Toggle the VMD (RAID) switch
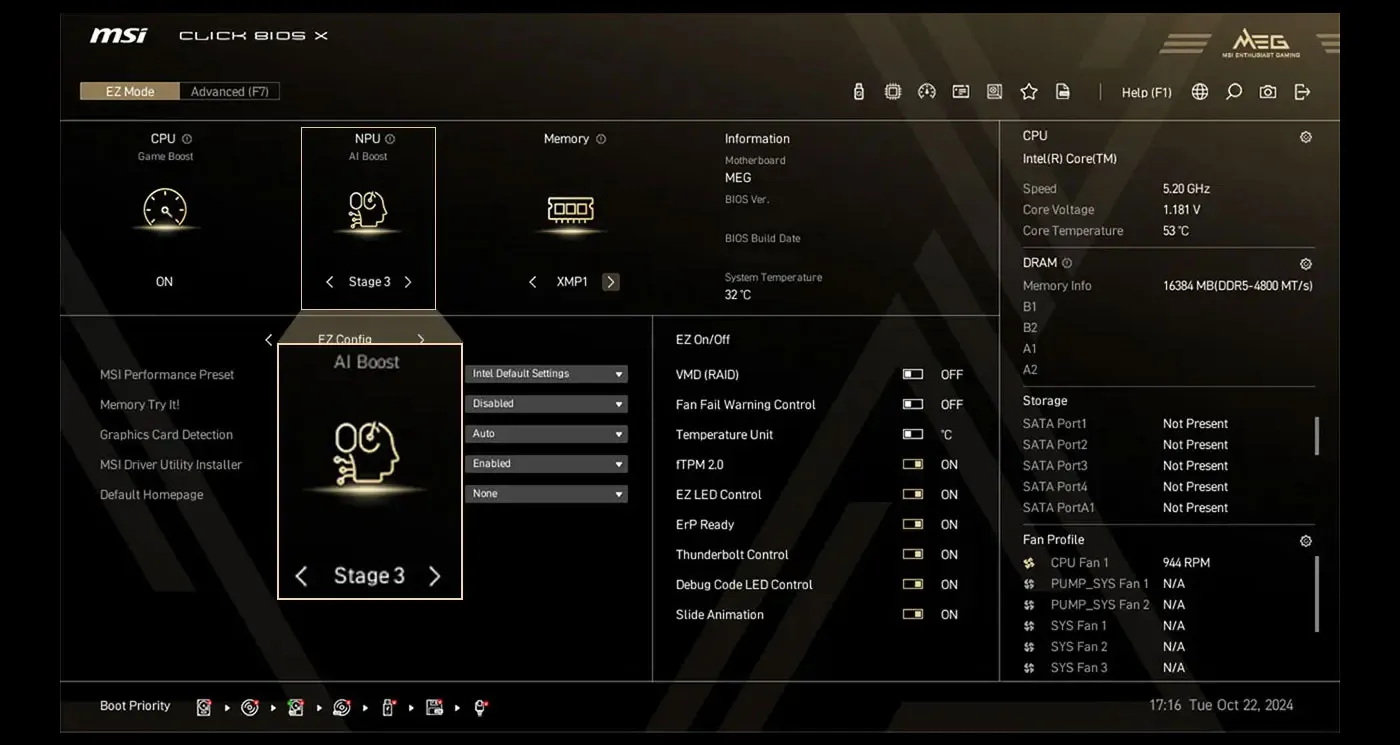 click(x=913, y=375)
